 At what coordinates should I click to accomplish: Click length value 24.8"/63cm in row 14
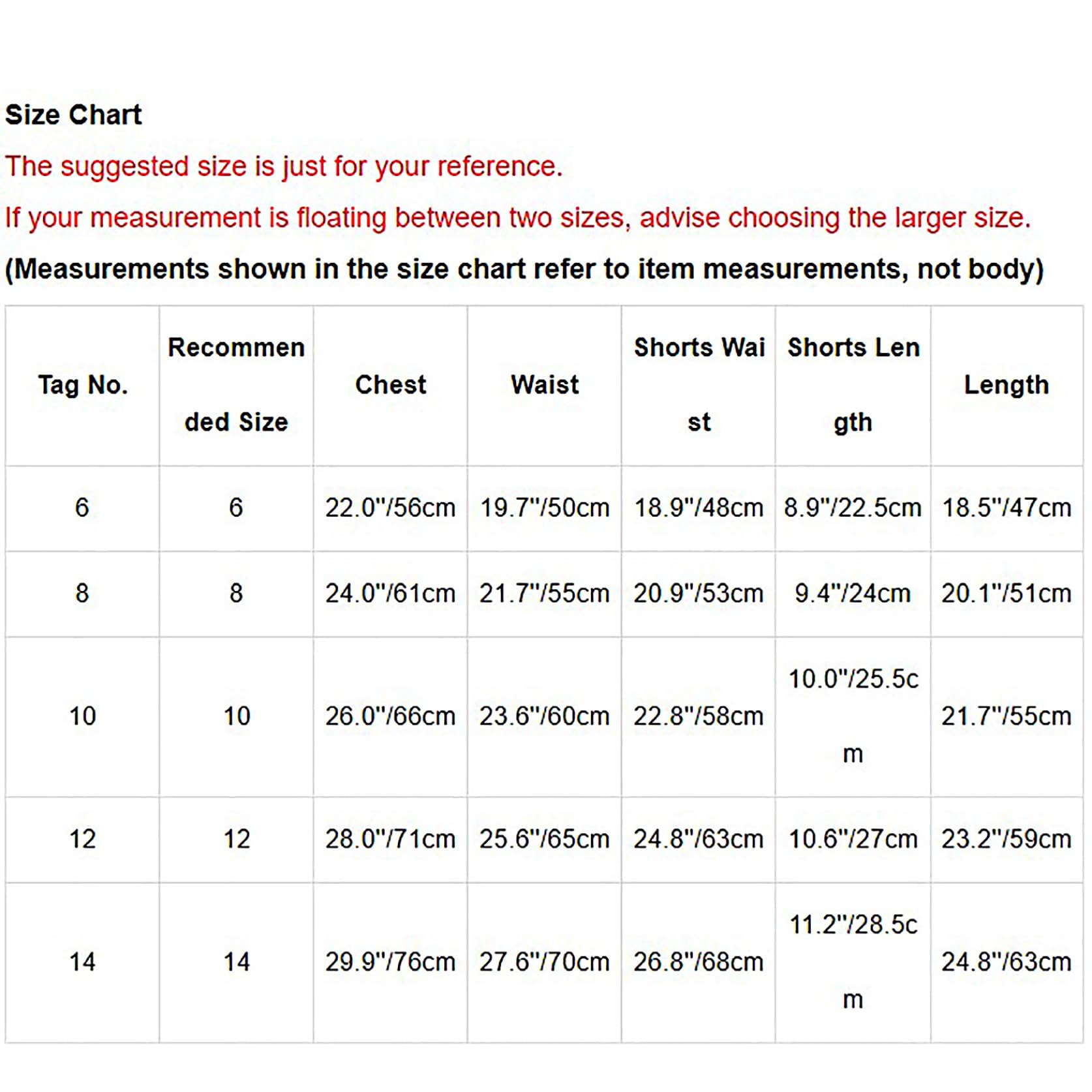point(1007,962)
